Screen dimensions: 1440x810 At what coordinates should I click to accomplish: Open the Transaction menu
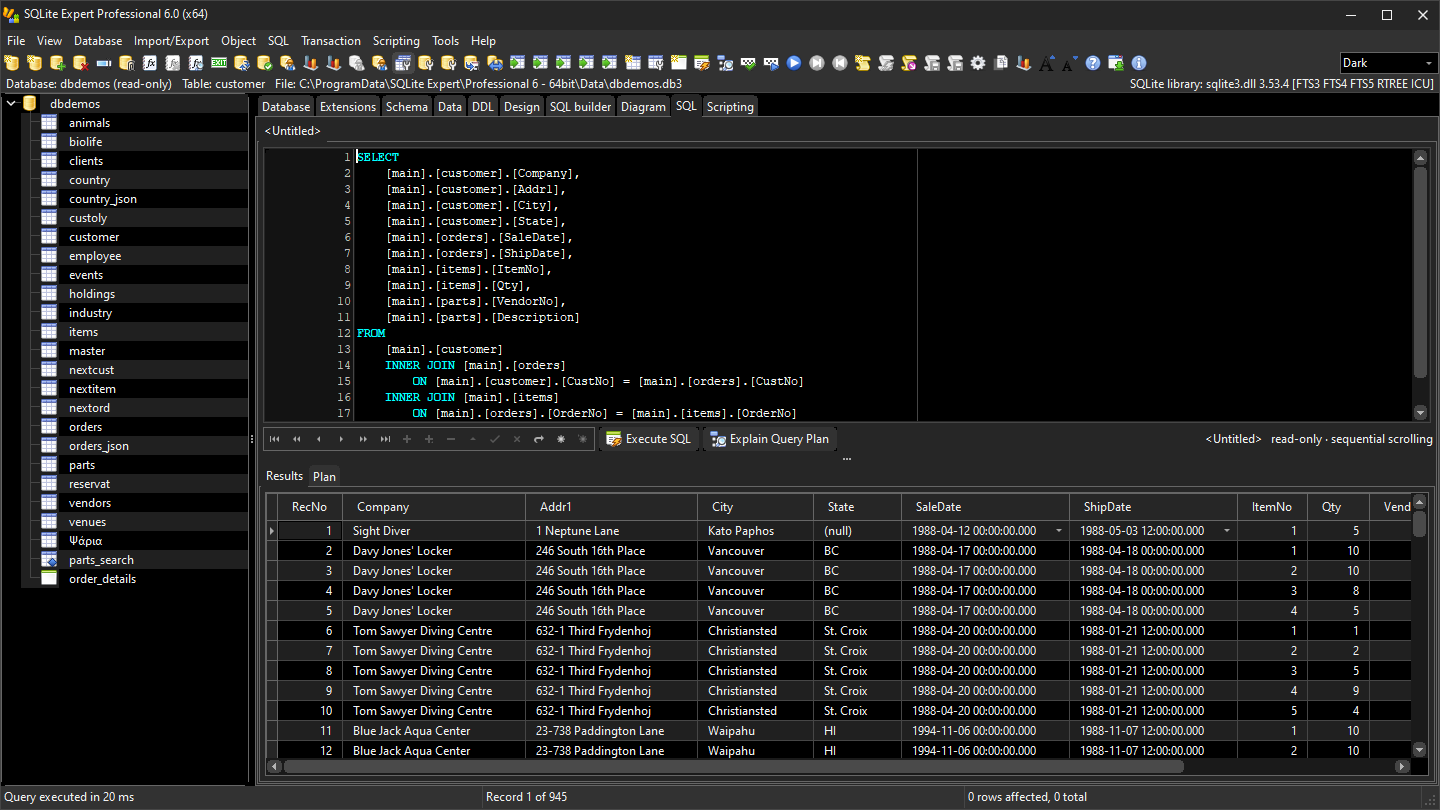coord(331,41)
